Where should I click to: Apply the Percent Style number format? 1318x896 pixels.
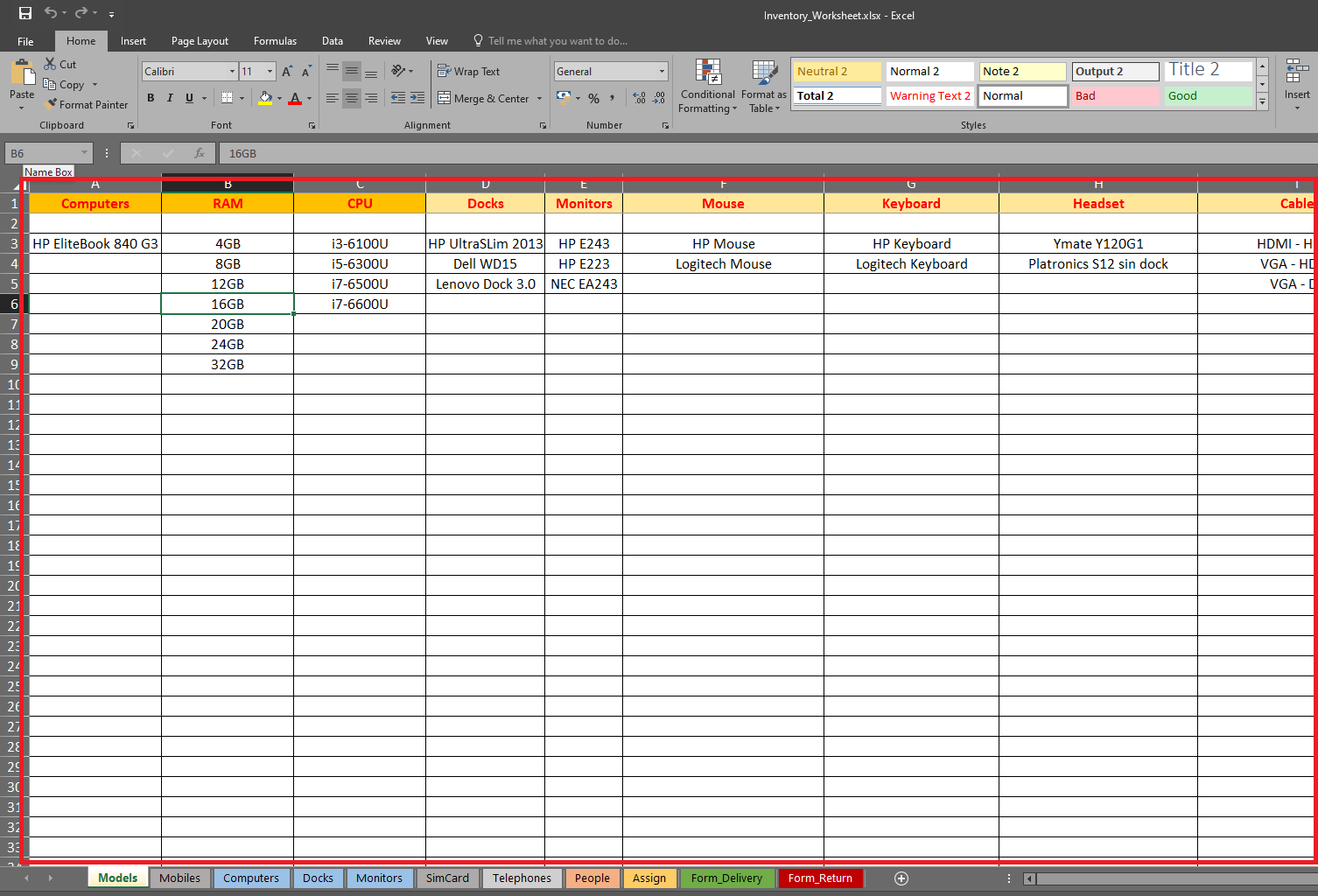tap(593, 98)
